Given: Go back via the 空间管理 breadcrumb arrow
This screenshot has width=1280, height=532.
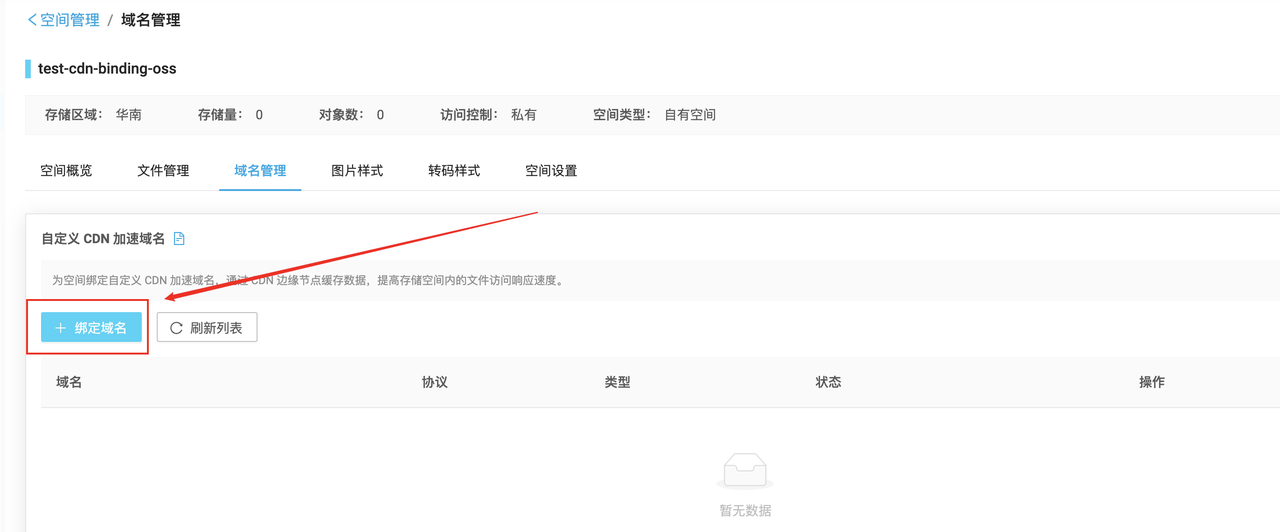Looking at the screenshot, I should click(32, 20).
